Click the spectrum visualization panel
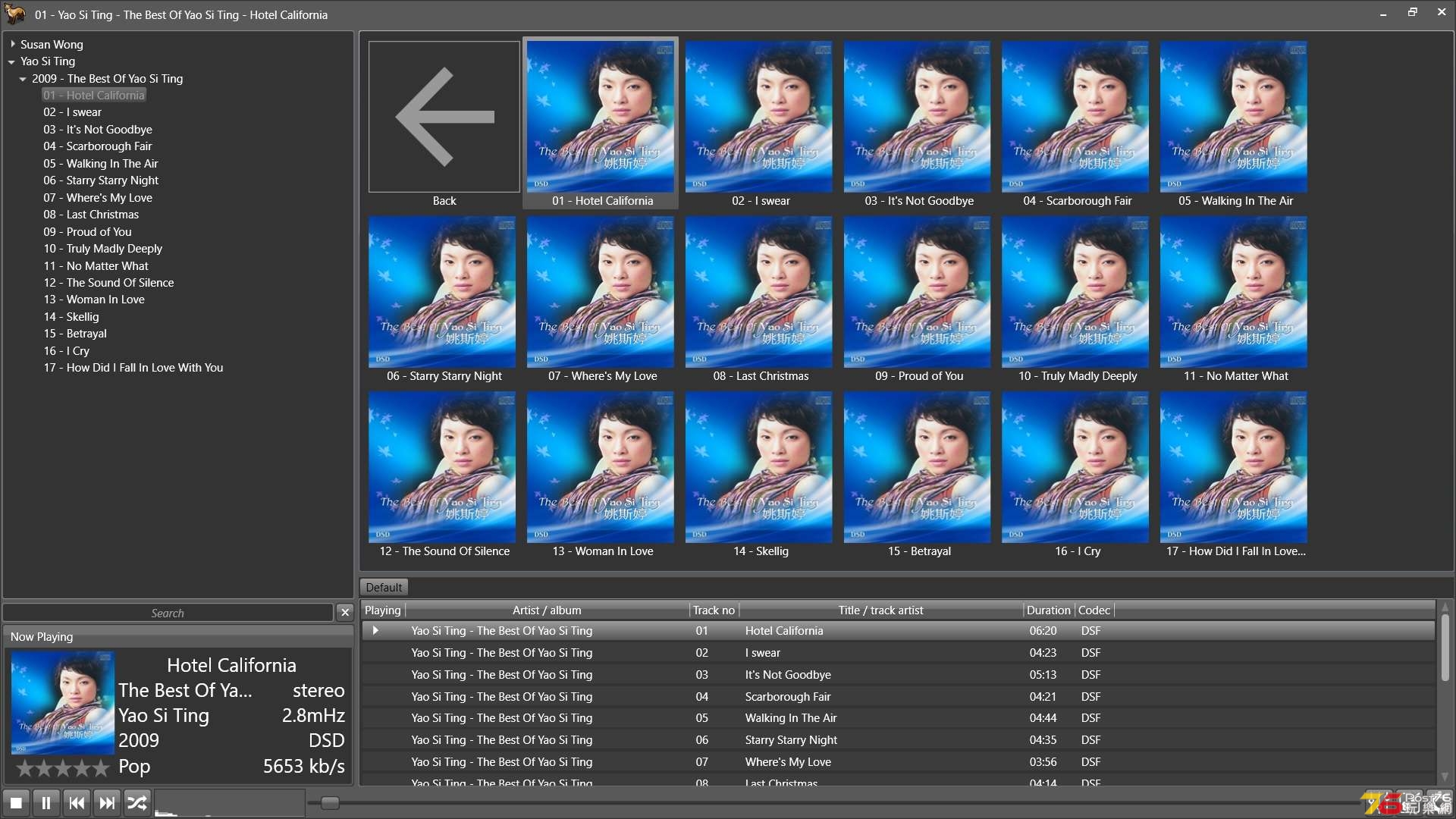This screenshot has width=1456, height=819. 230,802
